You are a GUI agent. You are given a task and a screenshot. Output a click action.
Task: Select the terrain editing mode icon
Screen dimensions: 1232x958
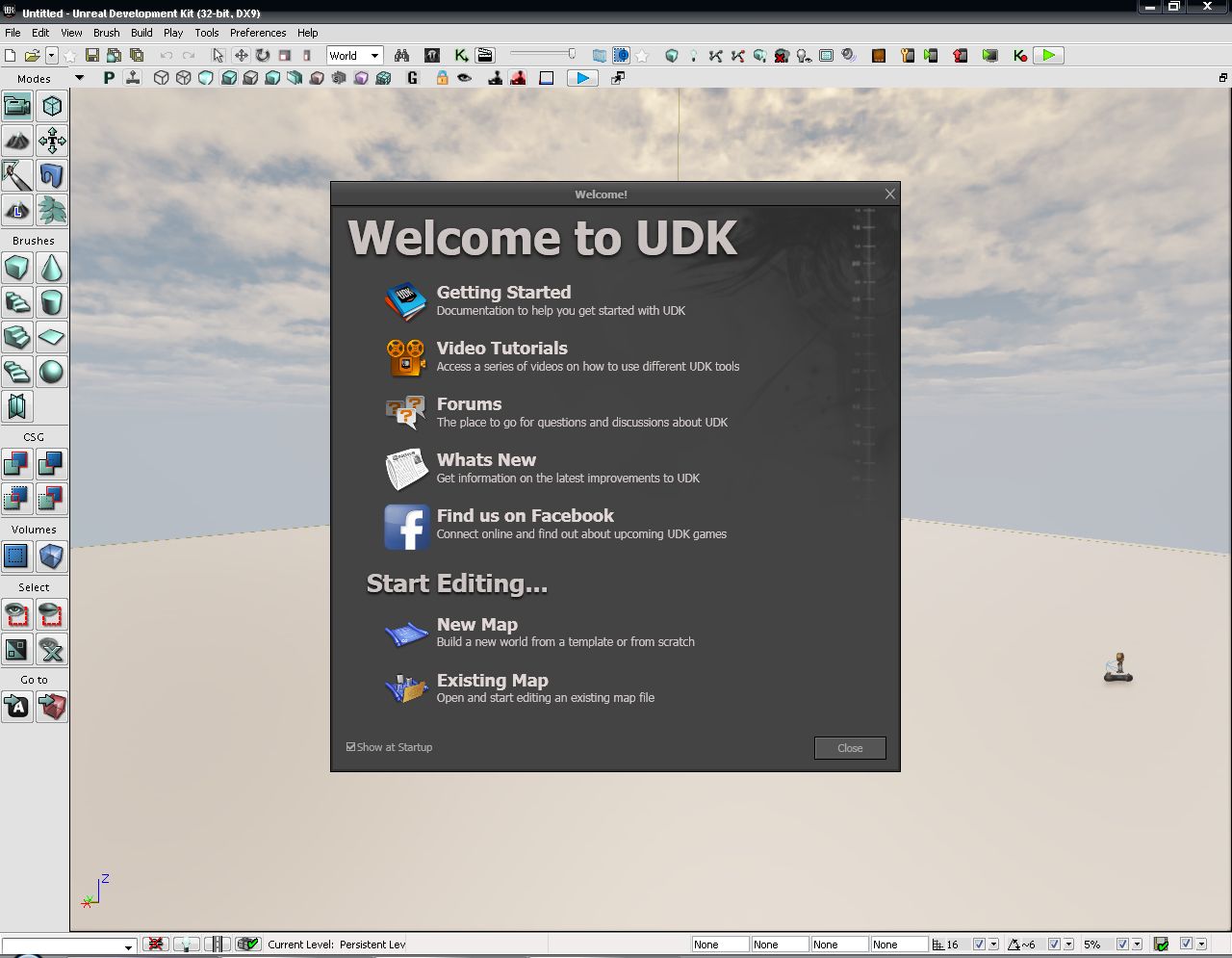point(17,141)
